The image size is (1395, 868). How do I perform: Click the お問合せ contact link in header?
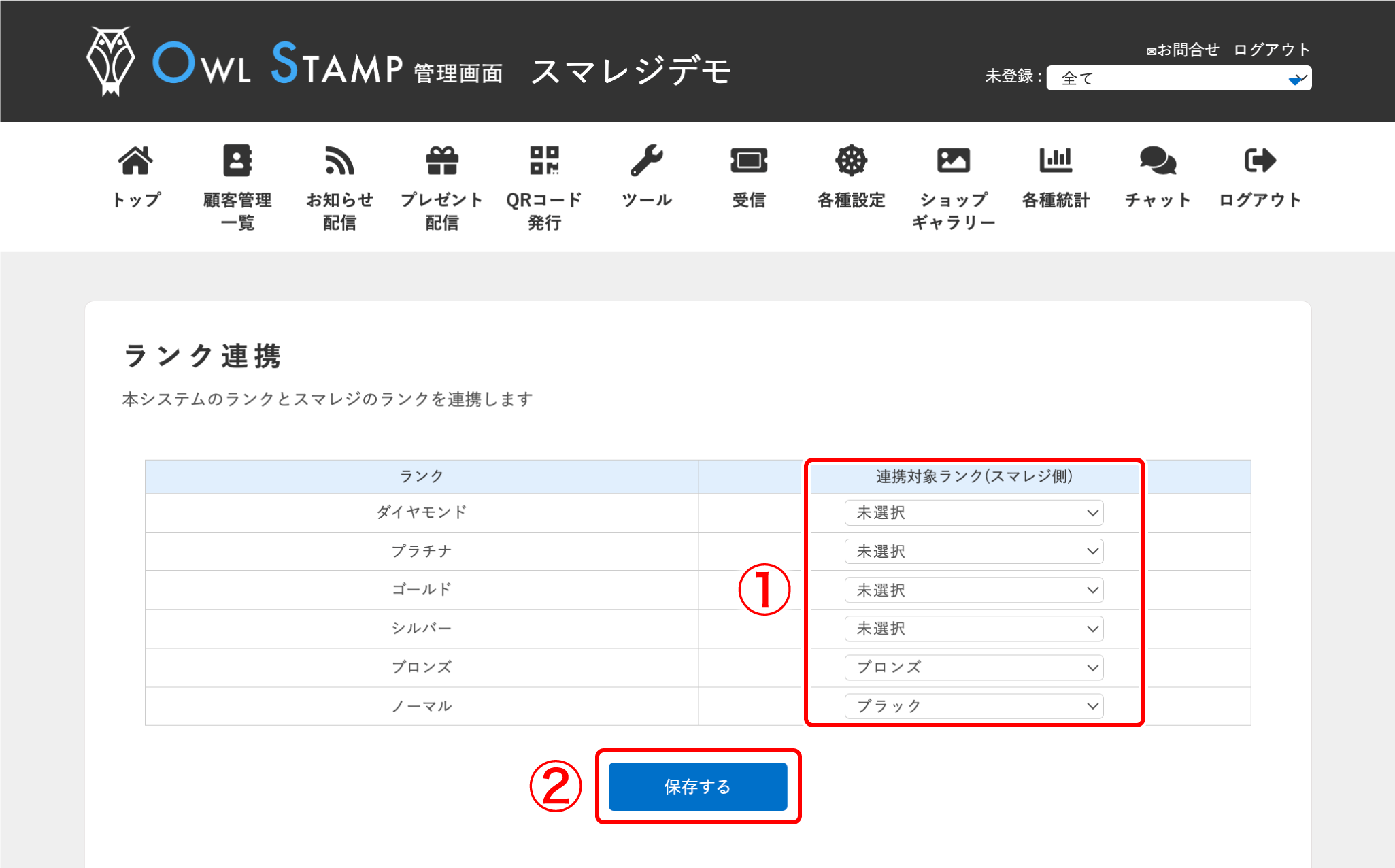pos(1183,50)
